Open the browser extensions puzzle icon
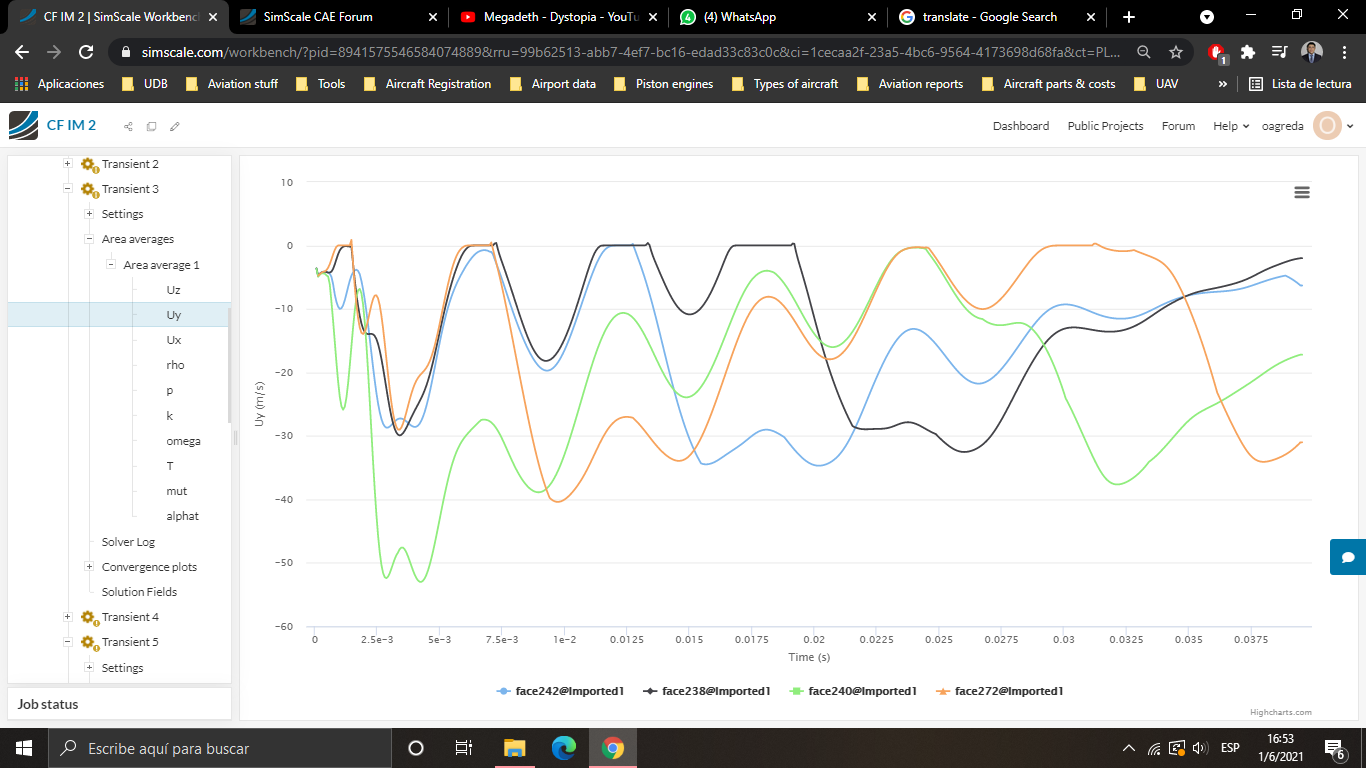This screenshot has width=1366, height=768. pyautogui.click(x=1248, y=52)
